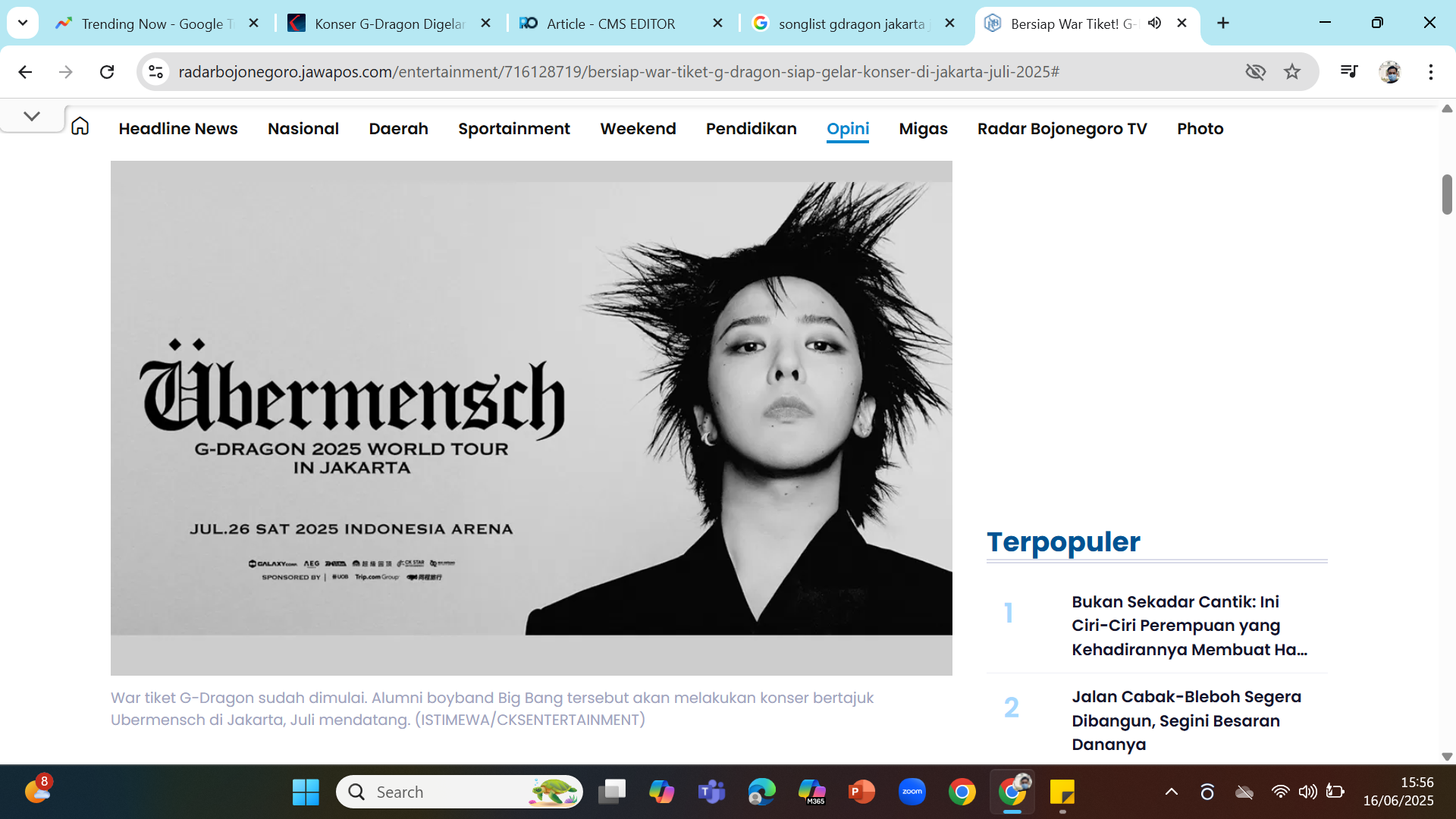
Task: Open Headline News menu item
Action: coord(178,128)
